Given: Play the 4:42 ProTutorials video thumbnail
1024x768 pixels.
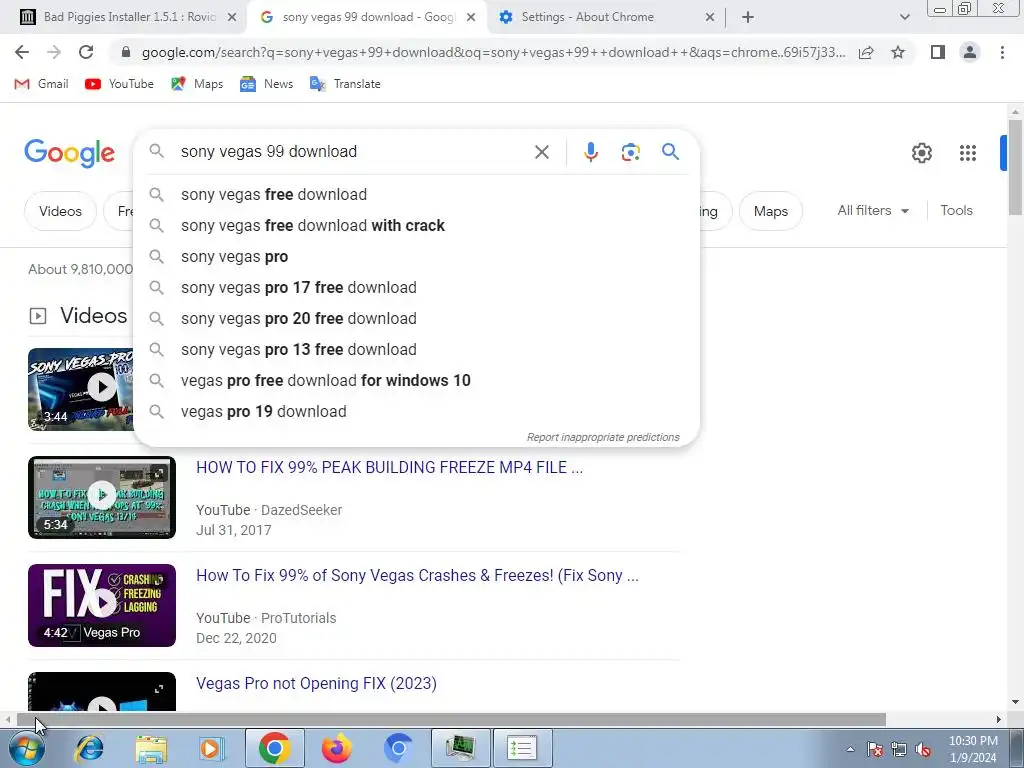Looking at the screenshot, I should click(x=102, y=605).
